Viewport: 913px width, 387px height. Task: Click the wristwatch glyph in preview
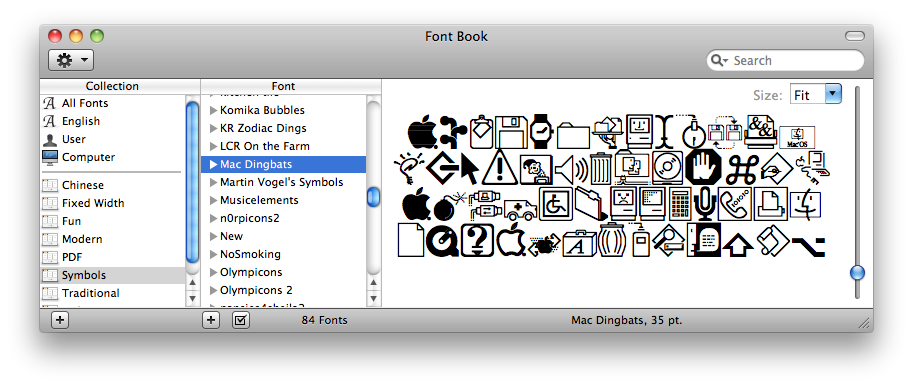tap(541, 132)
